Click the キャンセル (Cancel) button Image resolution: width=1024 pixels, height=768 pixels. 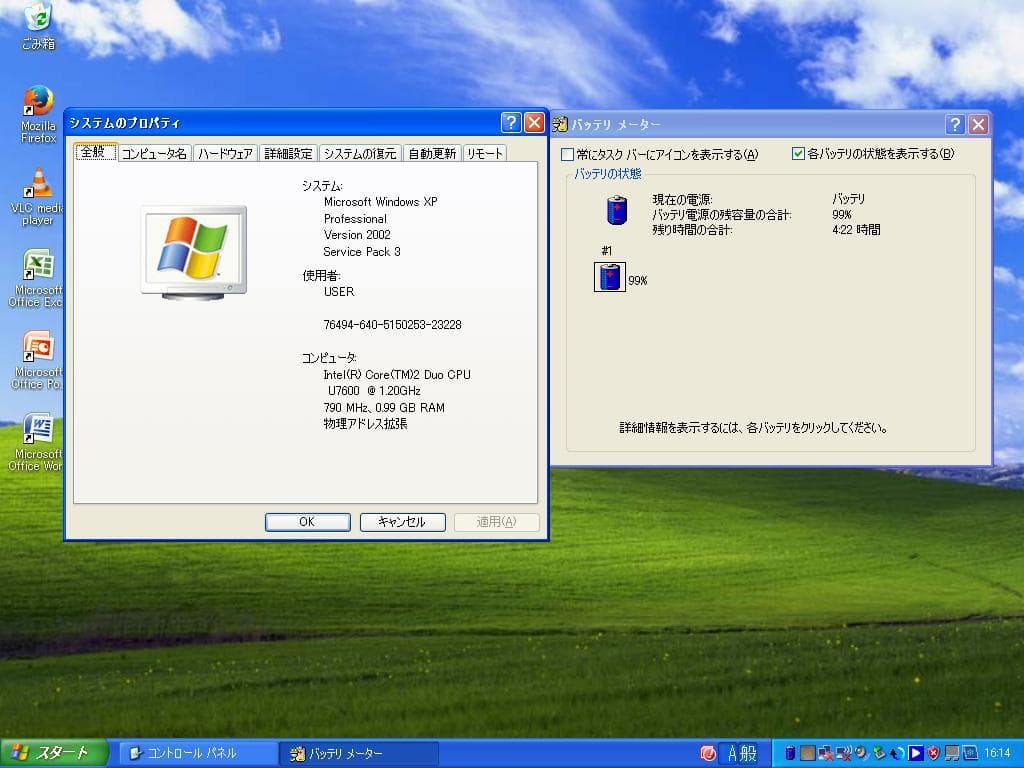click(x=402, y=522)
